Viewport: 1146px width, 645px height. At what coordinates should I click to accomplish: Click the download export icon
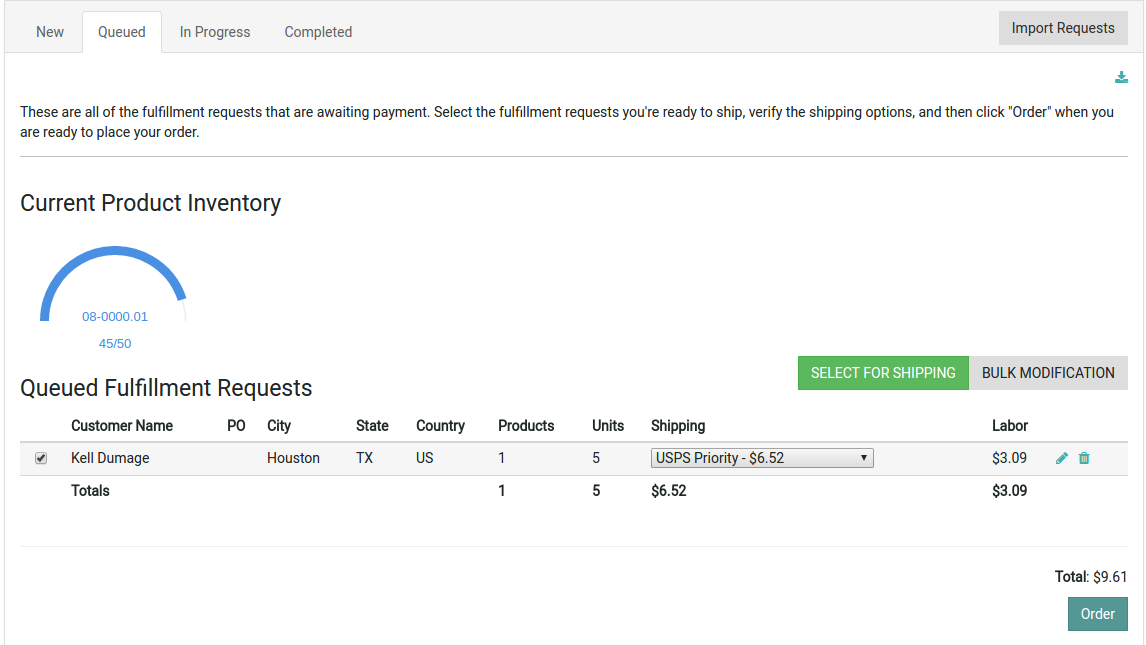click(1121, 76)
